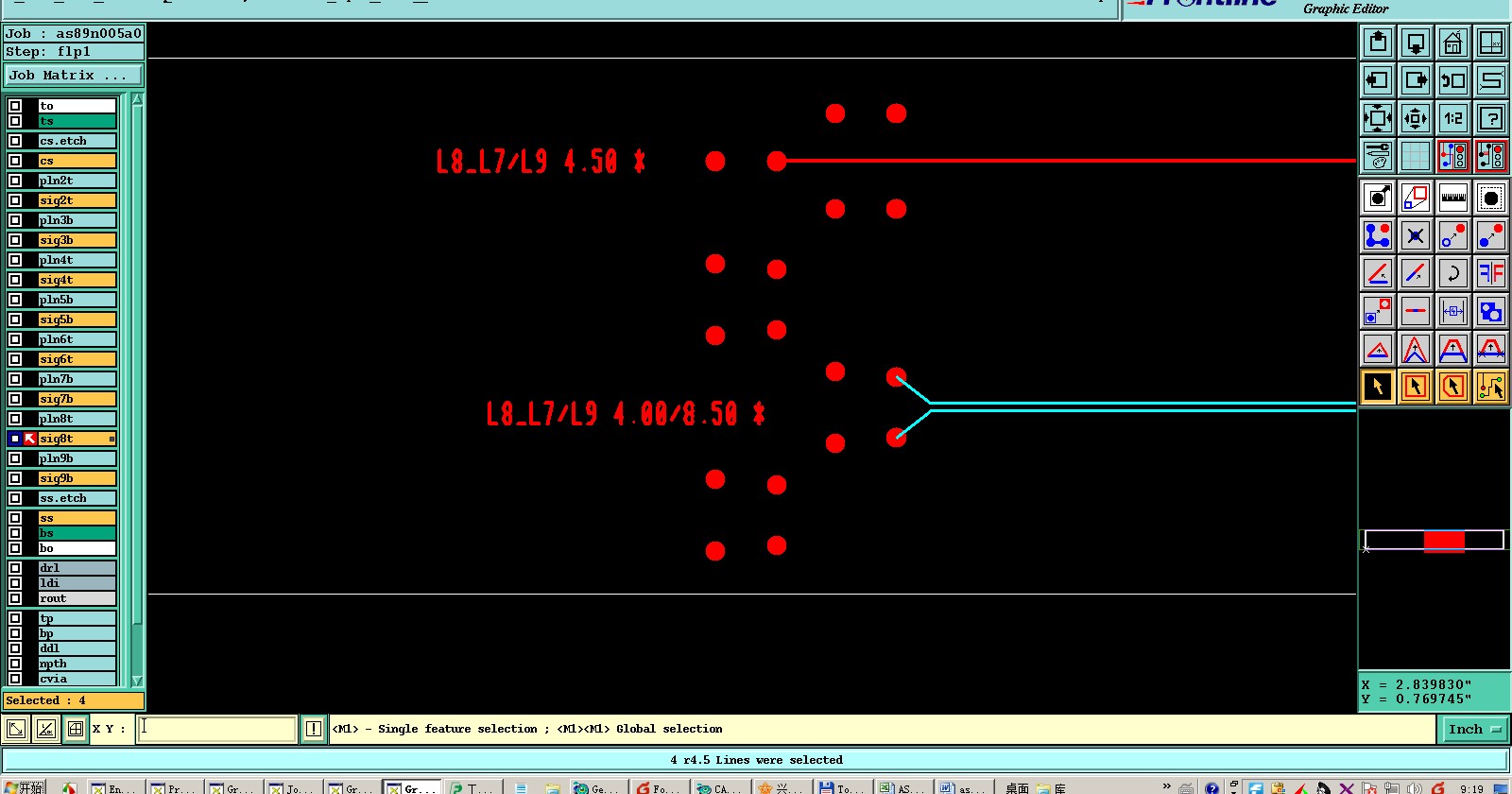The image size is (1512, 794).
Task: Toggle display box for layer cs.etch
Action: (15, 141)
